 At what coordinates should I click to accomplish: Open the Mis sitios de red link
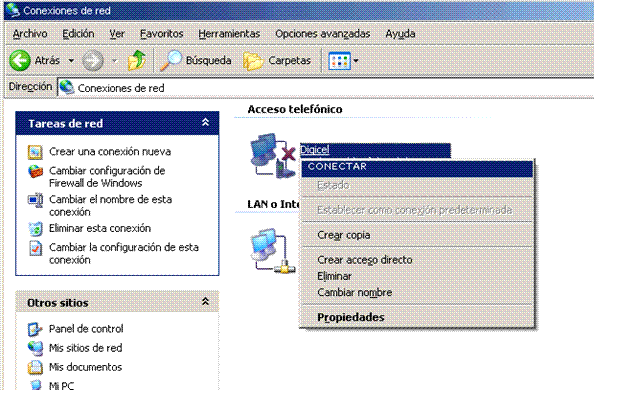coord(85,348)
